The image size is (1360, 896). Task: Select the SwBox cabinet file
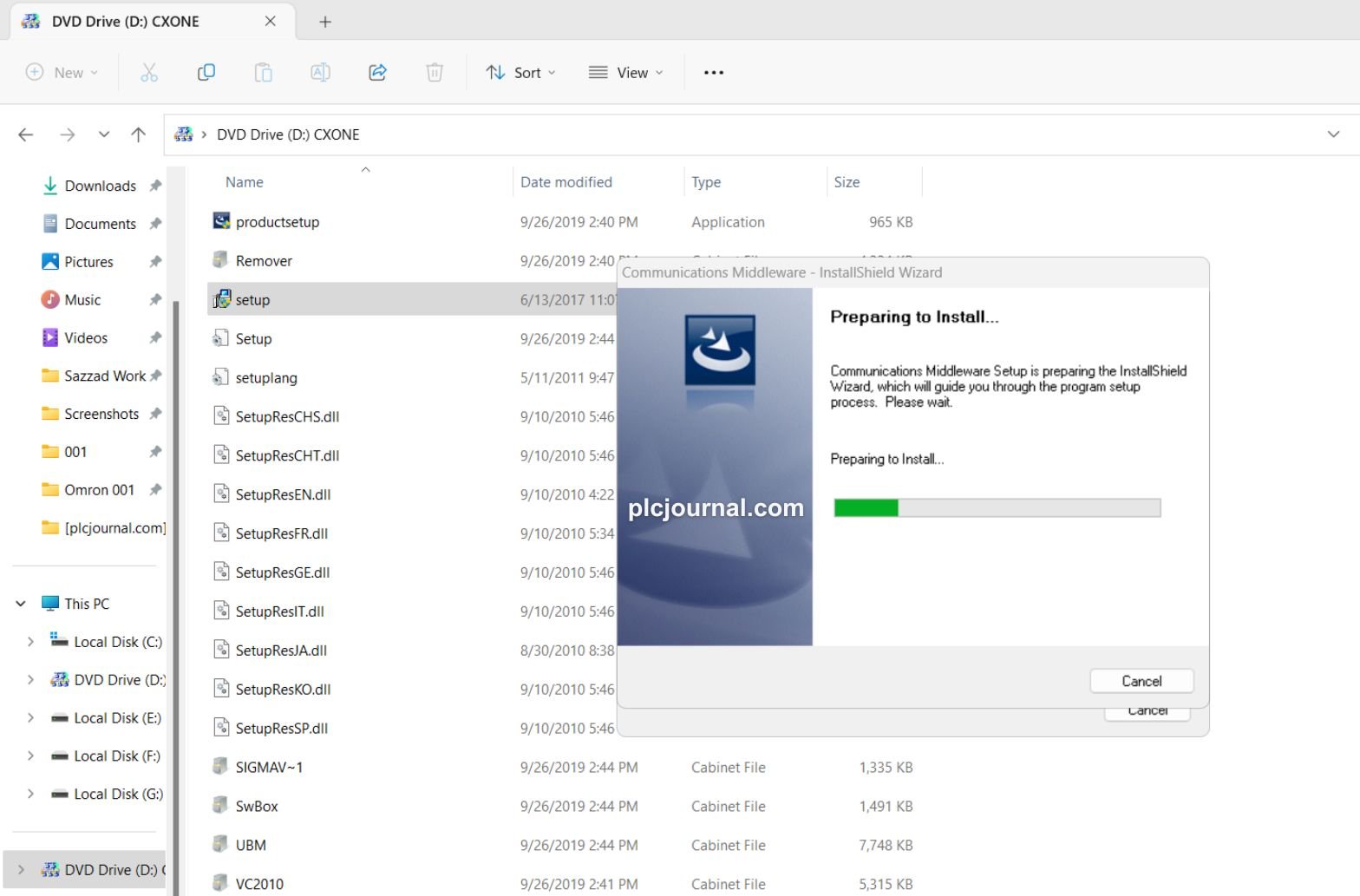coord(257,807)
